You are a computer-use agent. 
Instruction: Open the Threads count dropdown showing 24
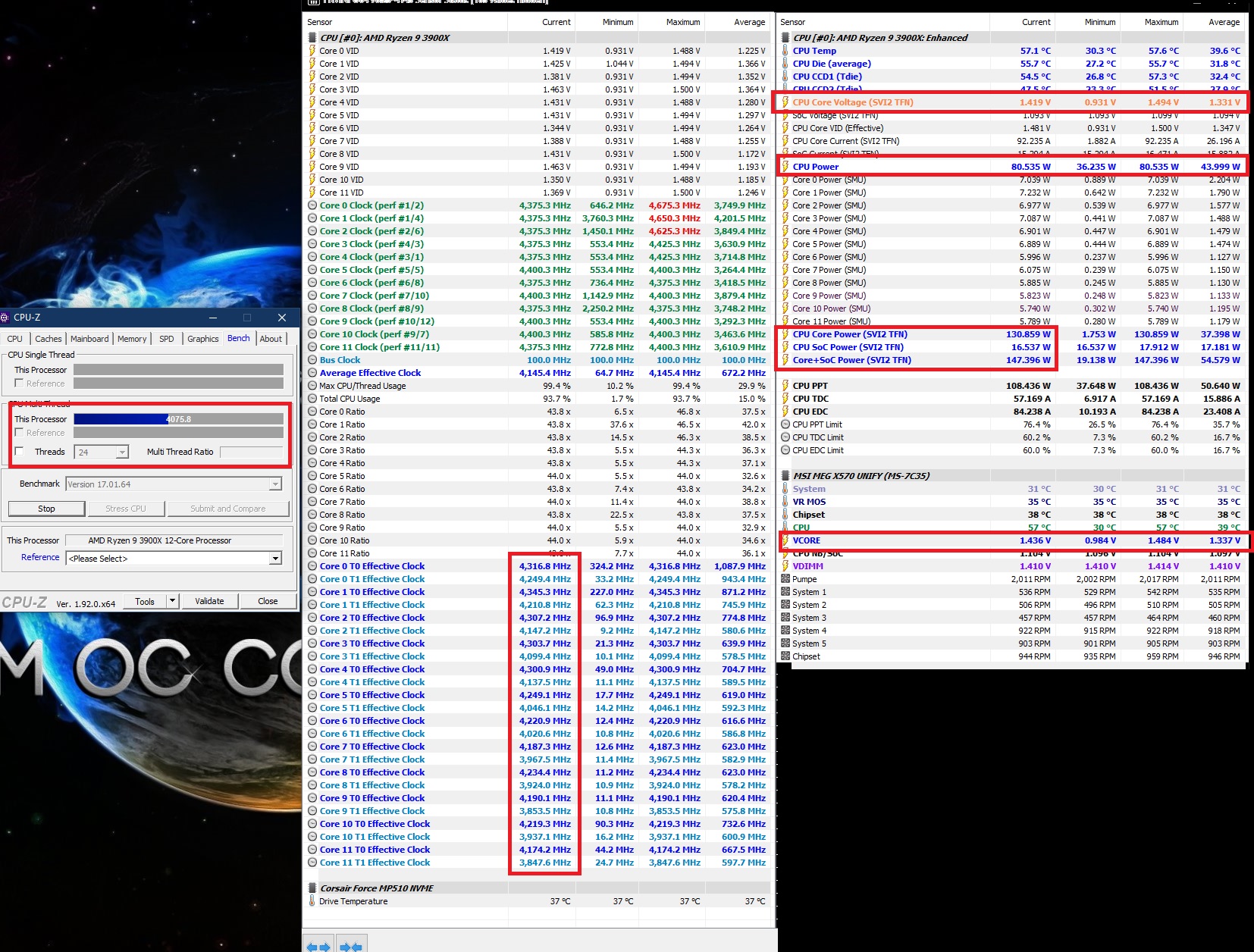(x=121, y=453)
